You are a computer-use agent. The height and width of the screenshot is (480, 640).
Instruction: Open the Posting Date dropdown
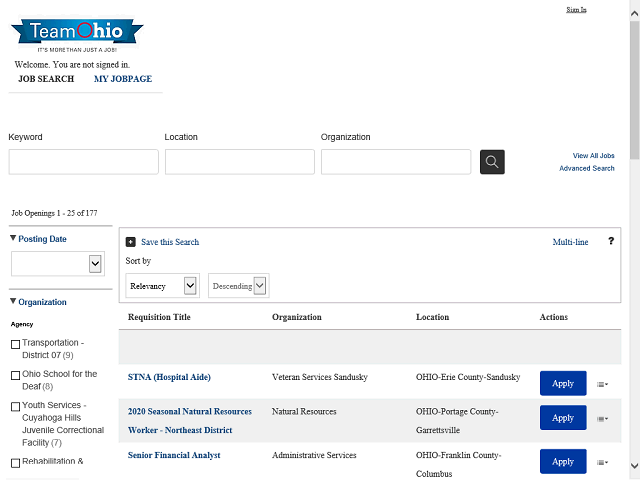(58, 264)
